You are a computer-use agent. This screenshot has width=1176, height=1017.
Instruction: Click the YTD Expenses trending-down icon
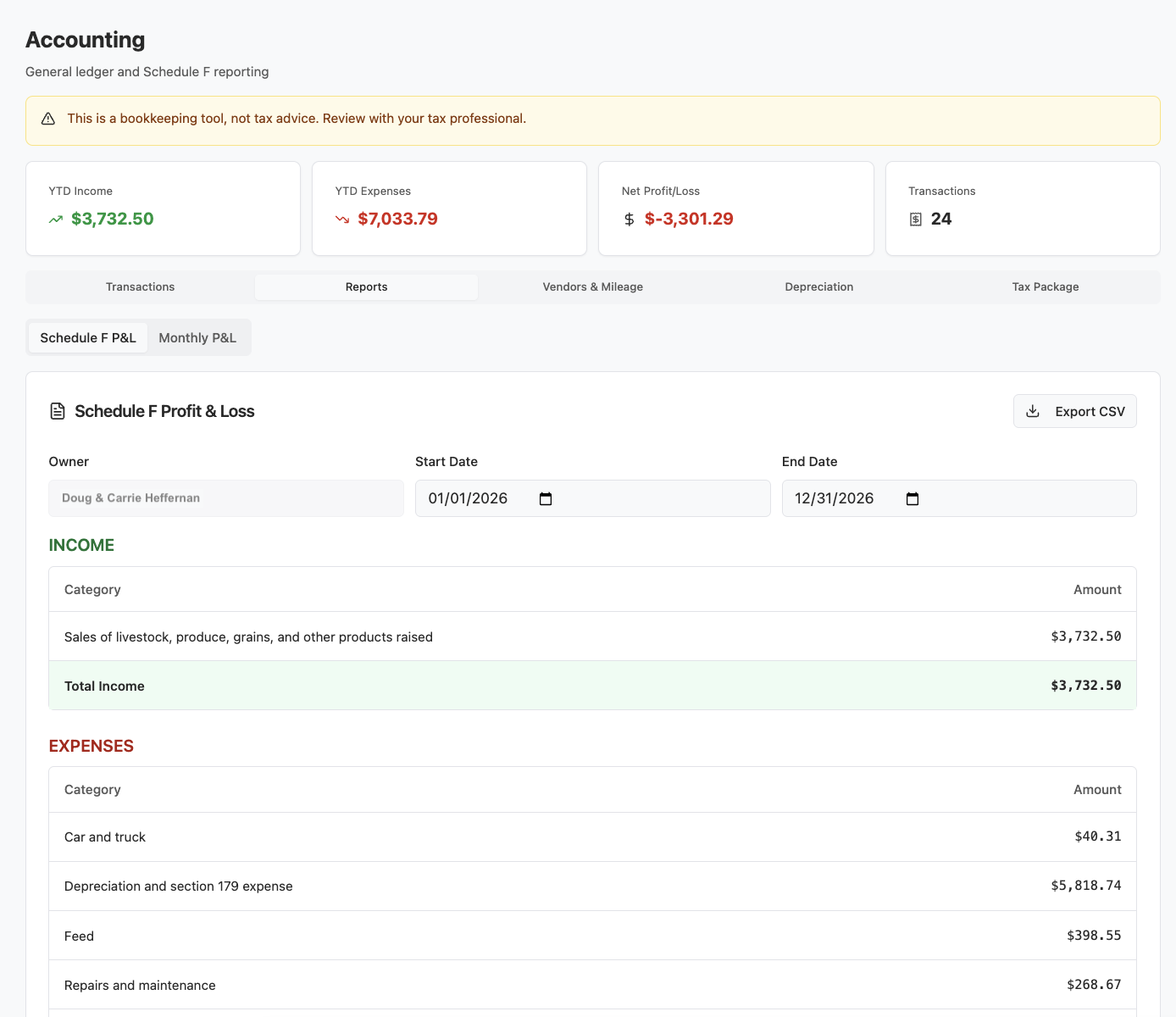pyautogui.click(x=342, y=220)
